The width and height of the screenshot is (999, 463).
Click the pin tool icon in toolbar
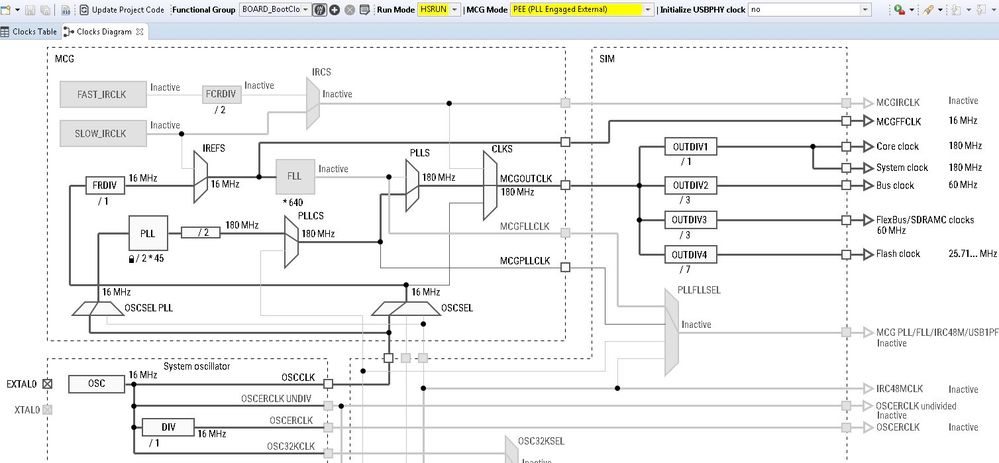coord(929,10)
